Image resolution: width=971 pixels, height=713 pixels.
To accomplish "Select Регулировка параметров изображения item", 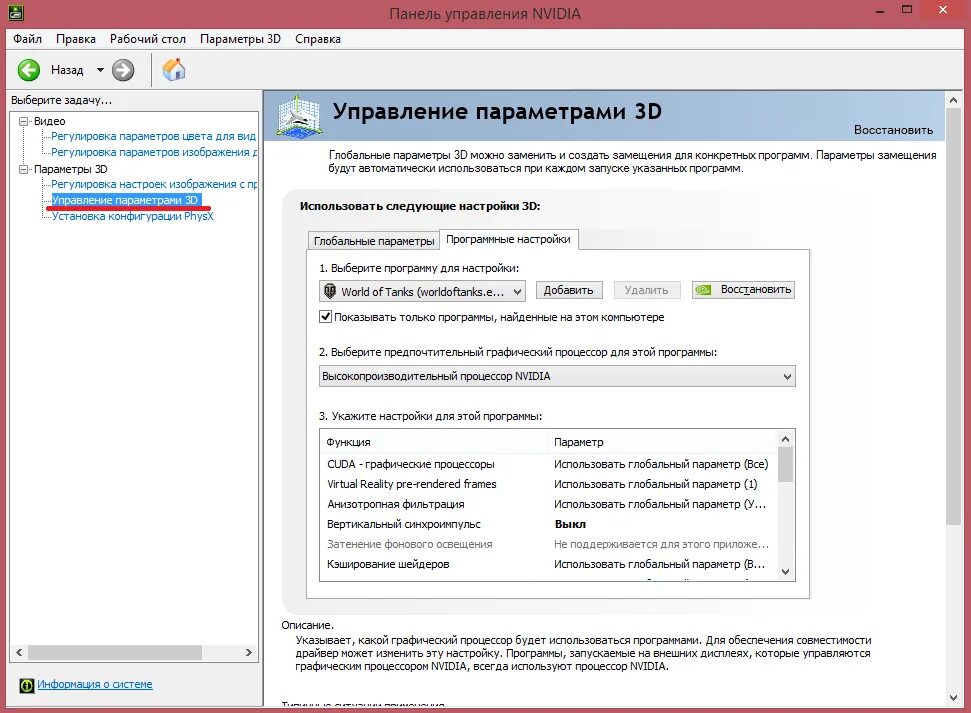I will click(154, 152).
